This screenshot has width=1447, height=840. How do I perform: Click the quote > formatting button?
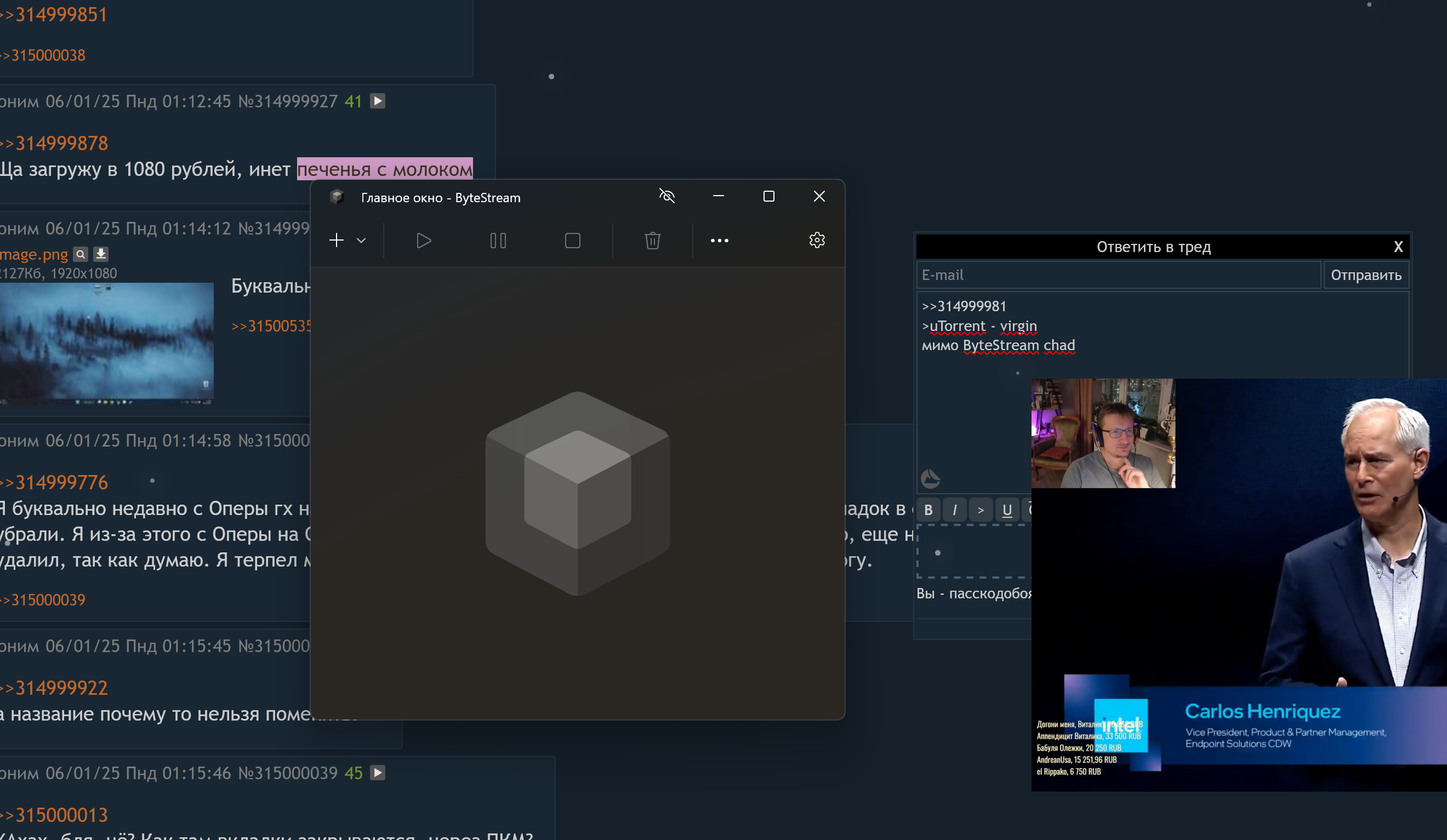coord(981,510)
